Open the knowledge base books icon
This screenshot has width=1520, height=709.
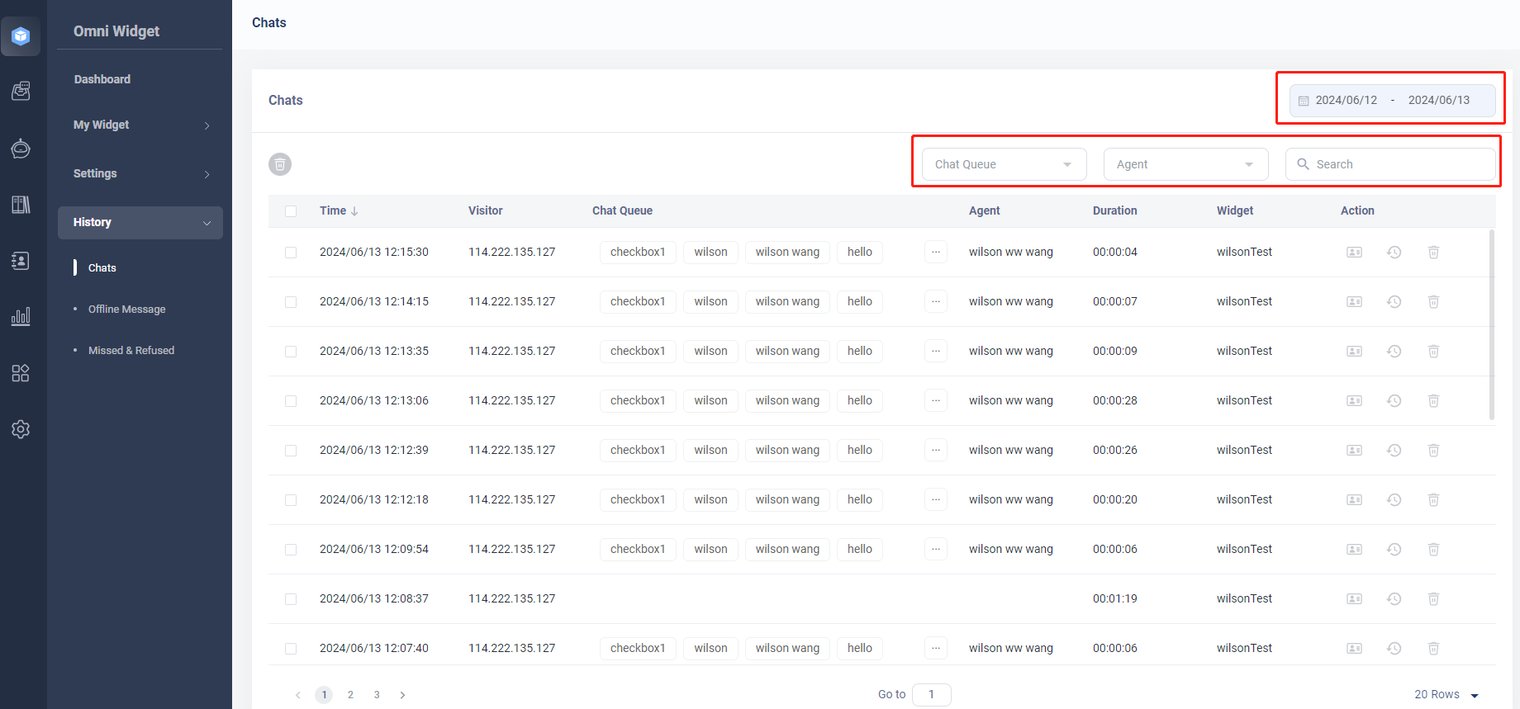point(20,204)
